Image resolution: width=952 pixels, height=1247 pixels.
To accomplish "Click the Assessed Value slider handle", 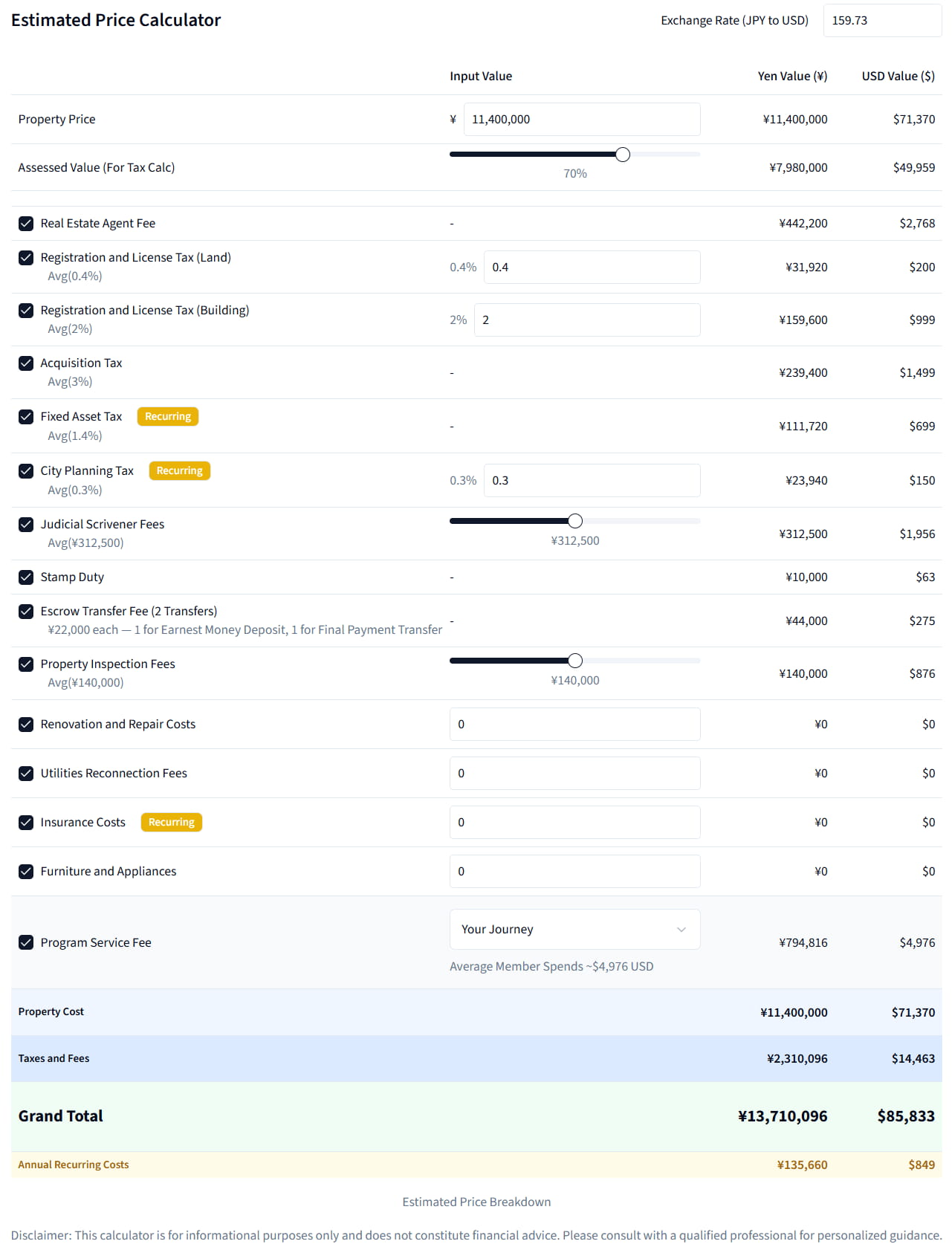I will (623, 155).
